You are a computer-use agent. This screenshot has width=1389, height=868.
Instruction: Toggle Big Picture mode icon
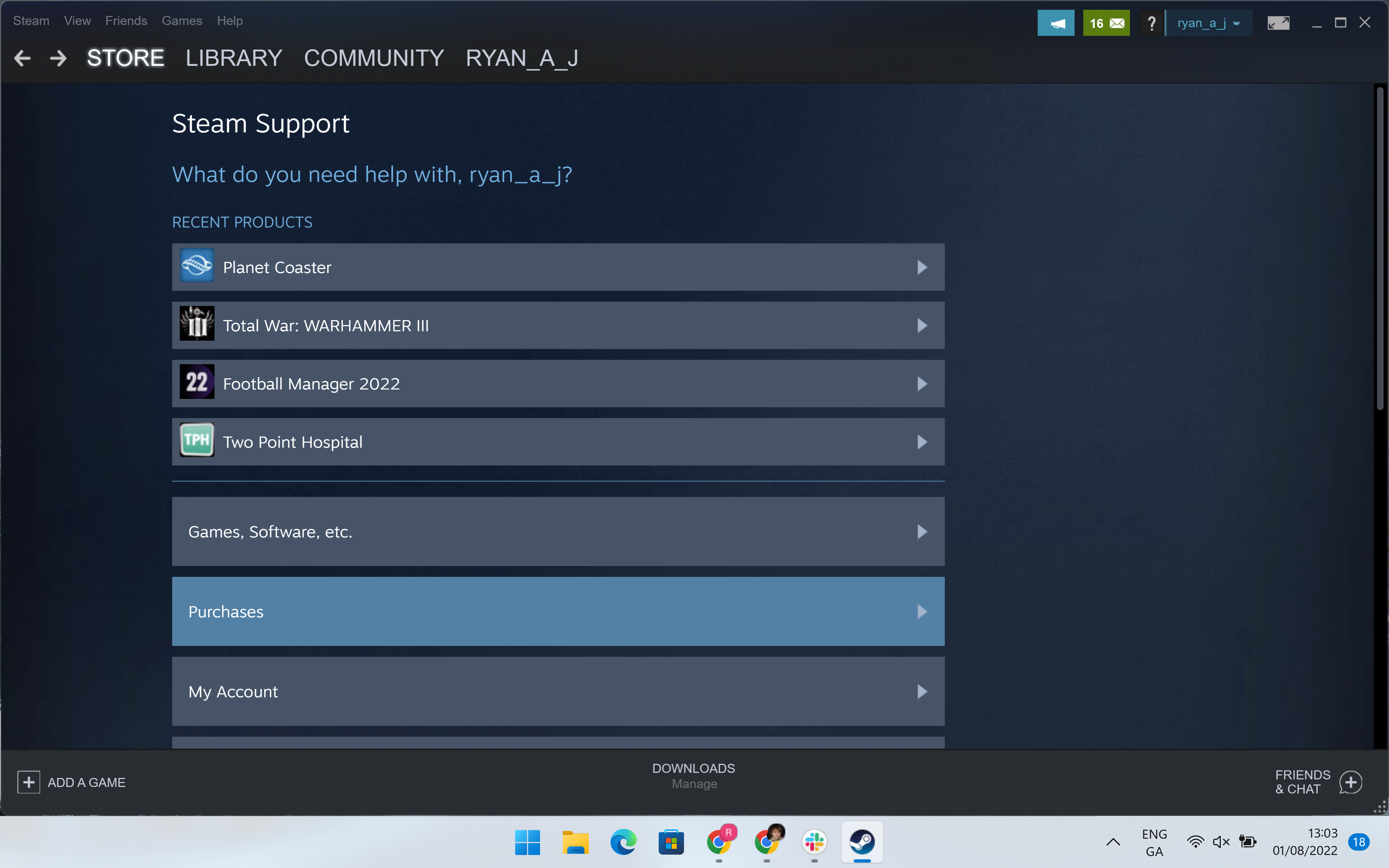(x=1278, y=24)
